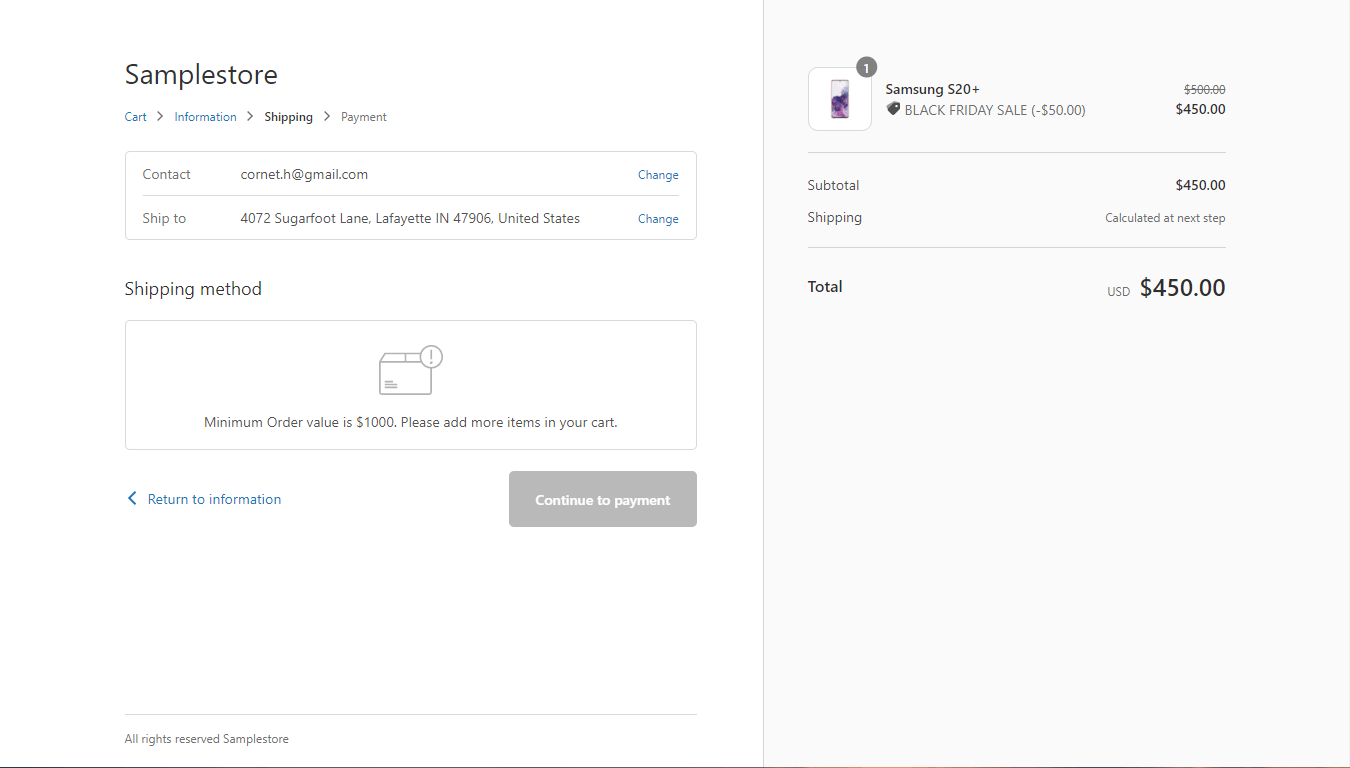Click the total amount $450.00
Image resolution: width=1350 pixels, height=768 pixels.
coord(1182,288)
